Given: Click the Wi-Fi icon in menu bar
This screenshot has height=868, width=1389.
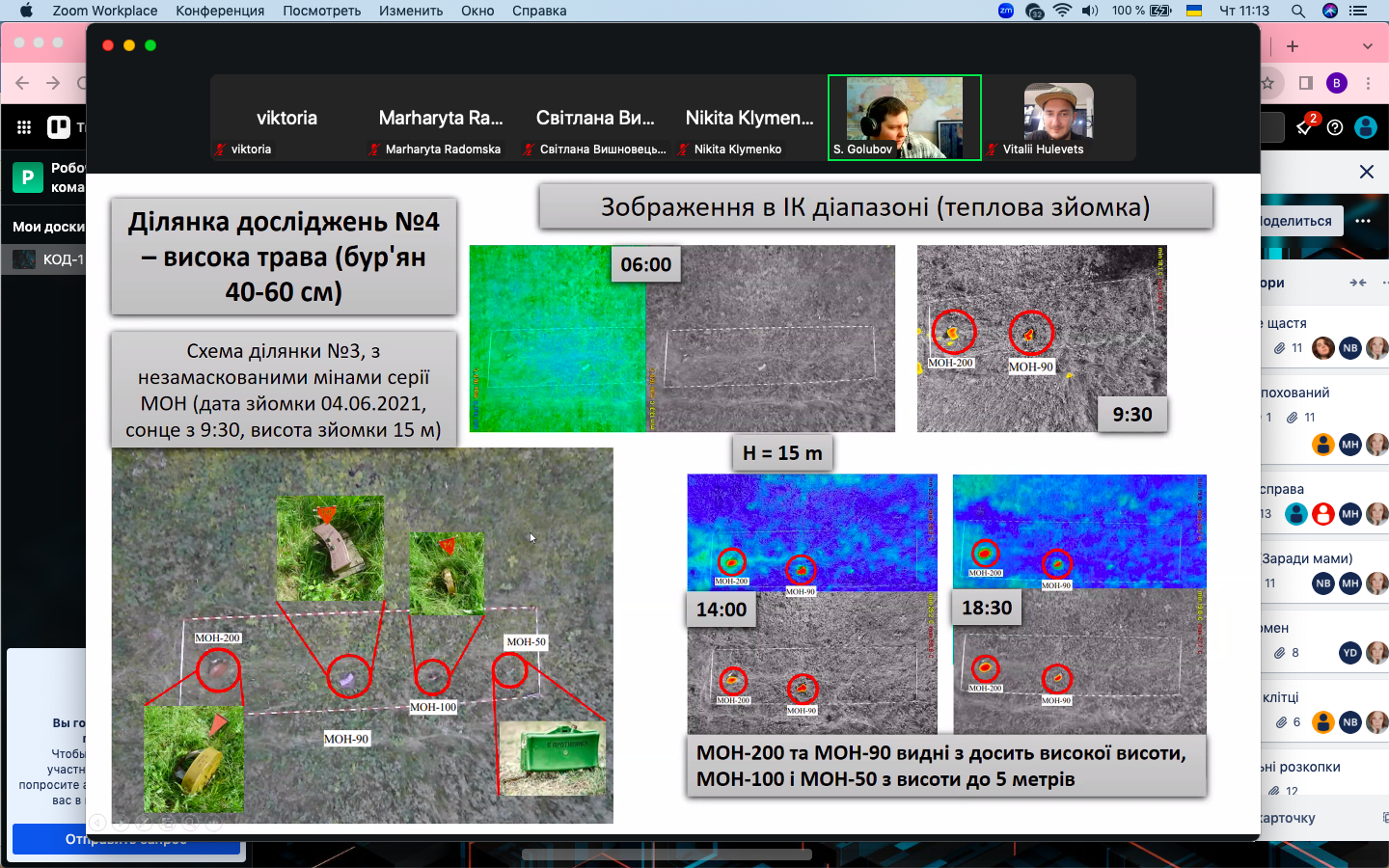Looking at the screenshot, I should 1062,11.
